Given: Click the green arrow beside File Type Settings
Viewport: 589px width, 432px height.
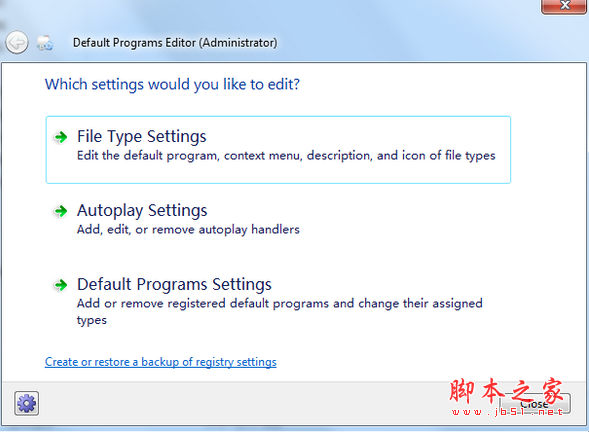Looking at the screenshot, I should tap(60, 137).
